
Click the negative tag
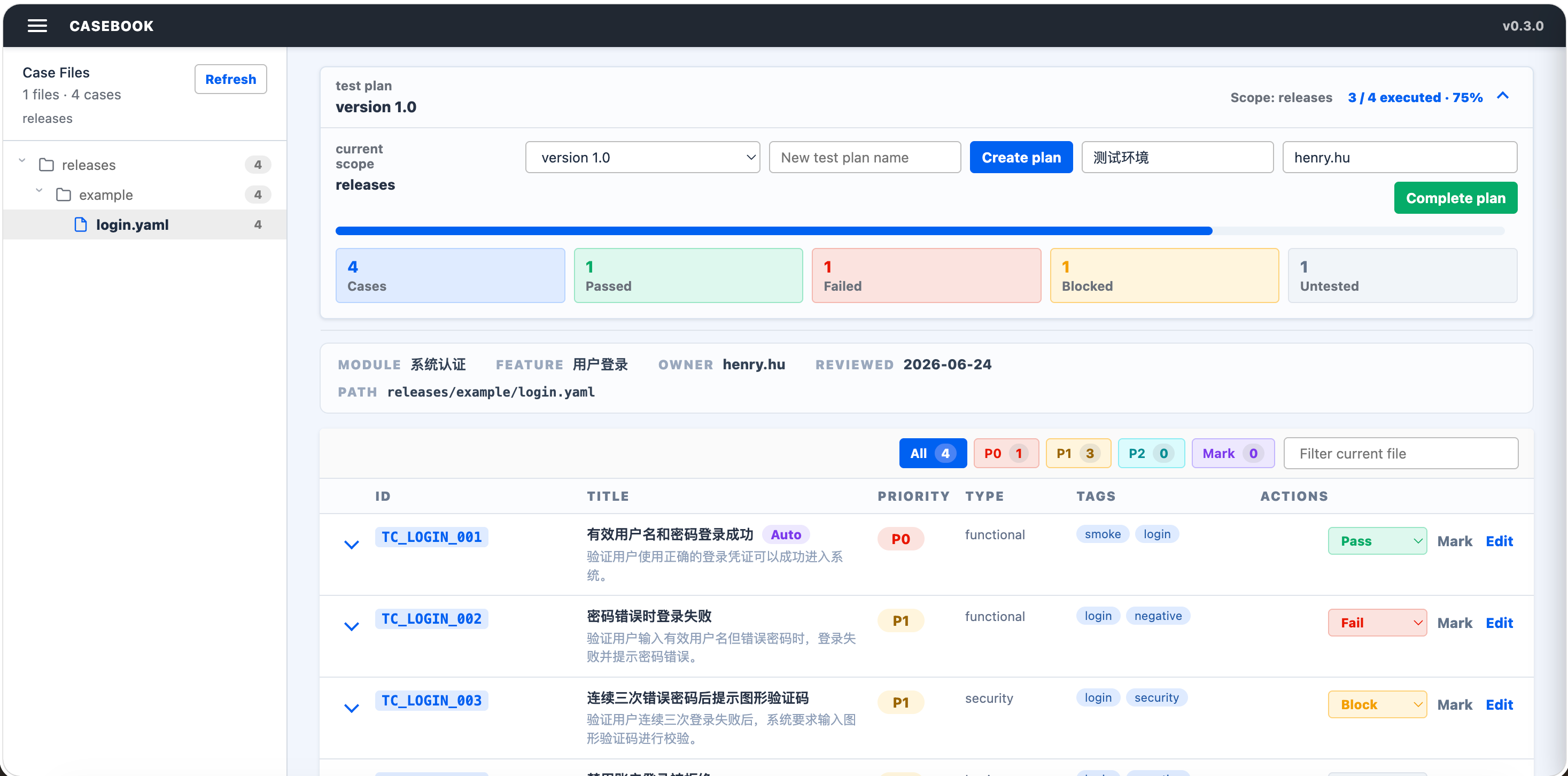point(1158,616)
